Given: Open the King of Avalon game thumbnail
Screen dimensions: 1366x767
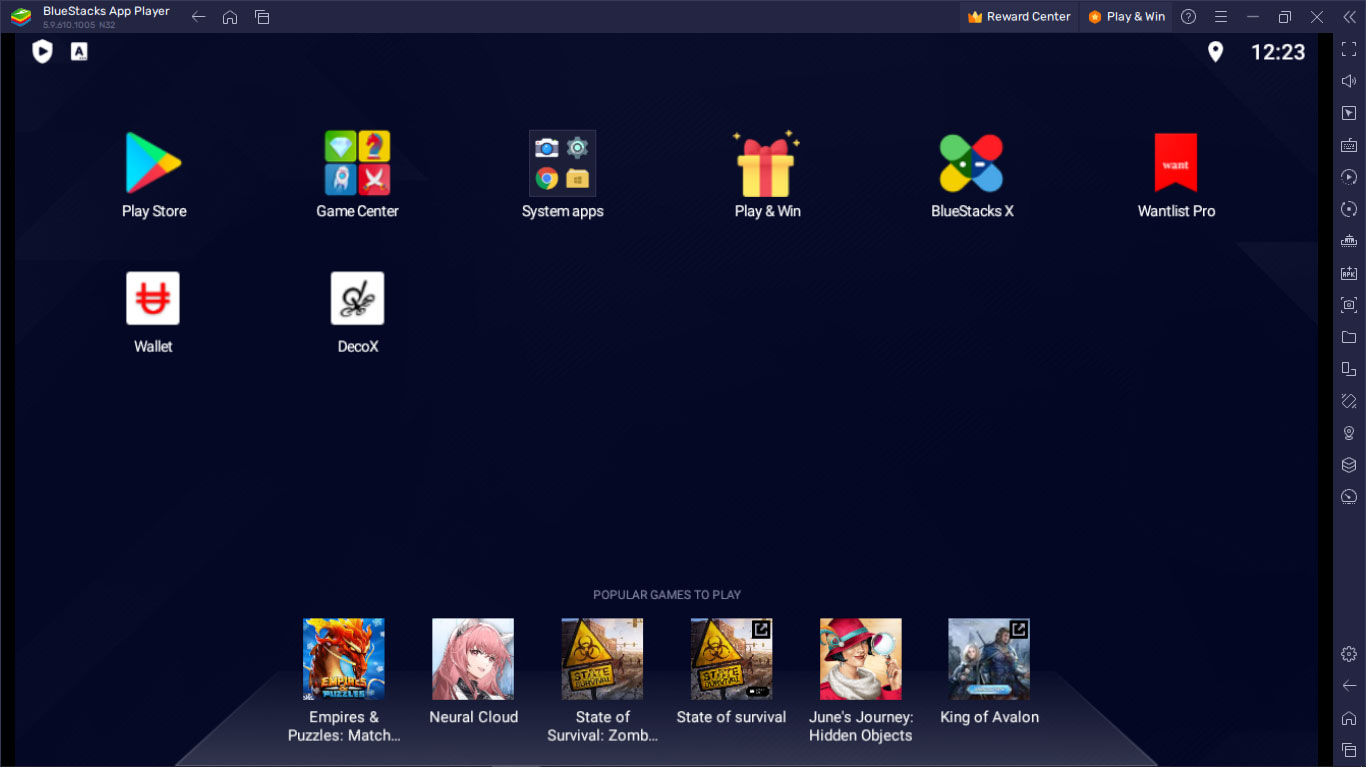Looking at the screenshot, I should (989, 659).
